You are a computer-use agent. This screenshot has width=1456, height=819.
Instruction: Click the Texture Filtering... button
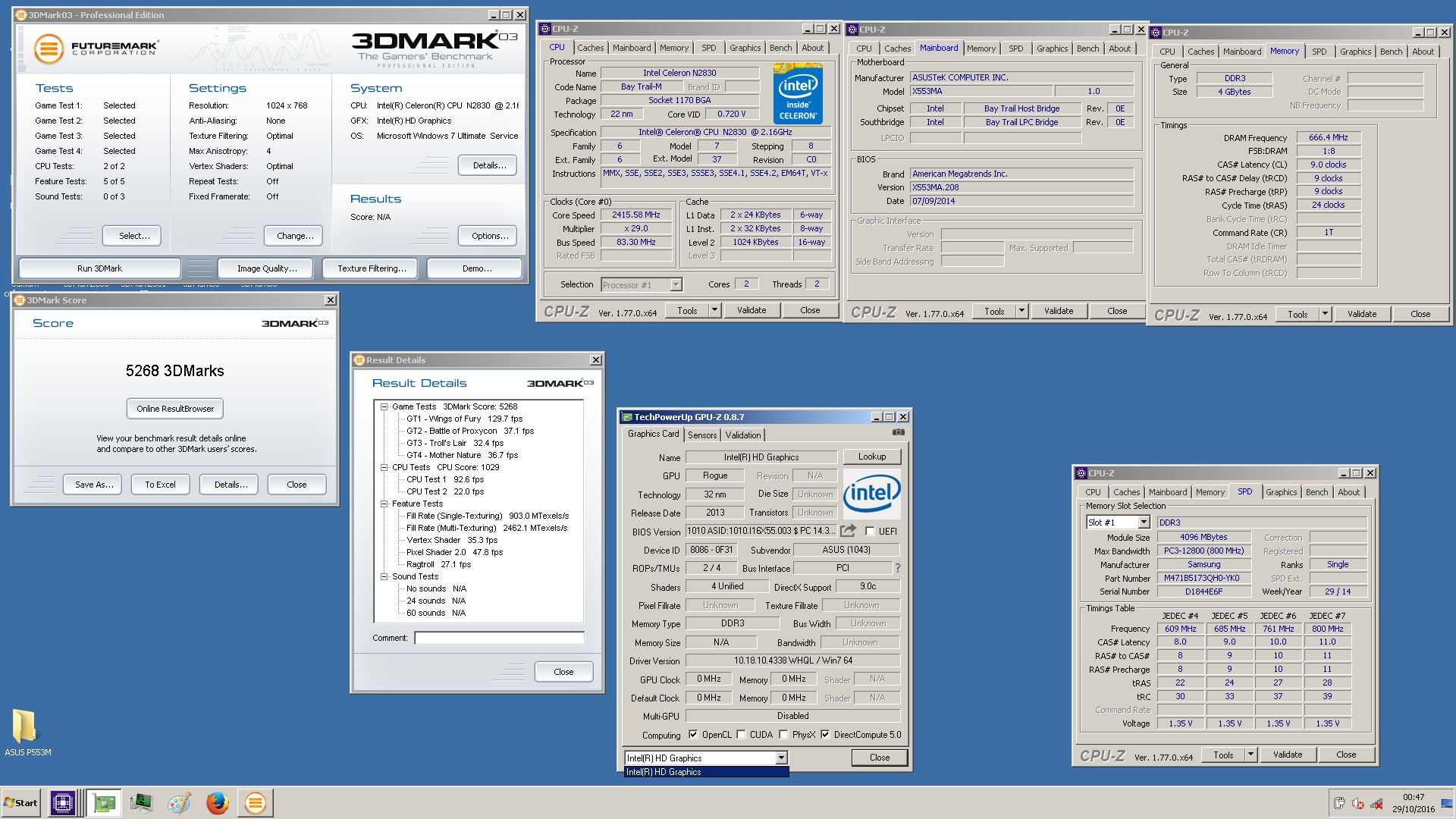[x=372, y=268]
